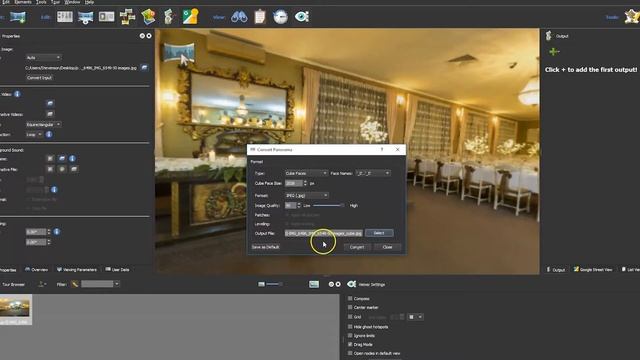
Task: Click the Tour Browser fit thumbnails icon
Action: (x=313, y=284)
